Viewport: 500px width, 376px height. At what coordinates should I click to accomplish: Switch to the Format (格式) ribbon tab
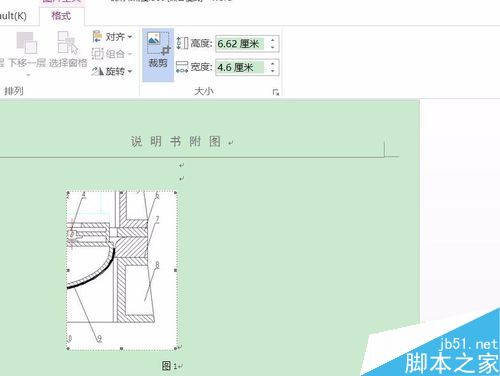(x=61, y=16)
